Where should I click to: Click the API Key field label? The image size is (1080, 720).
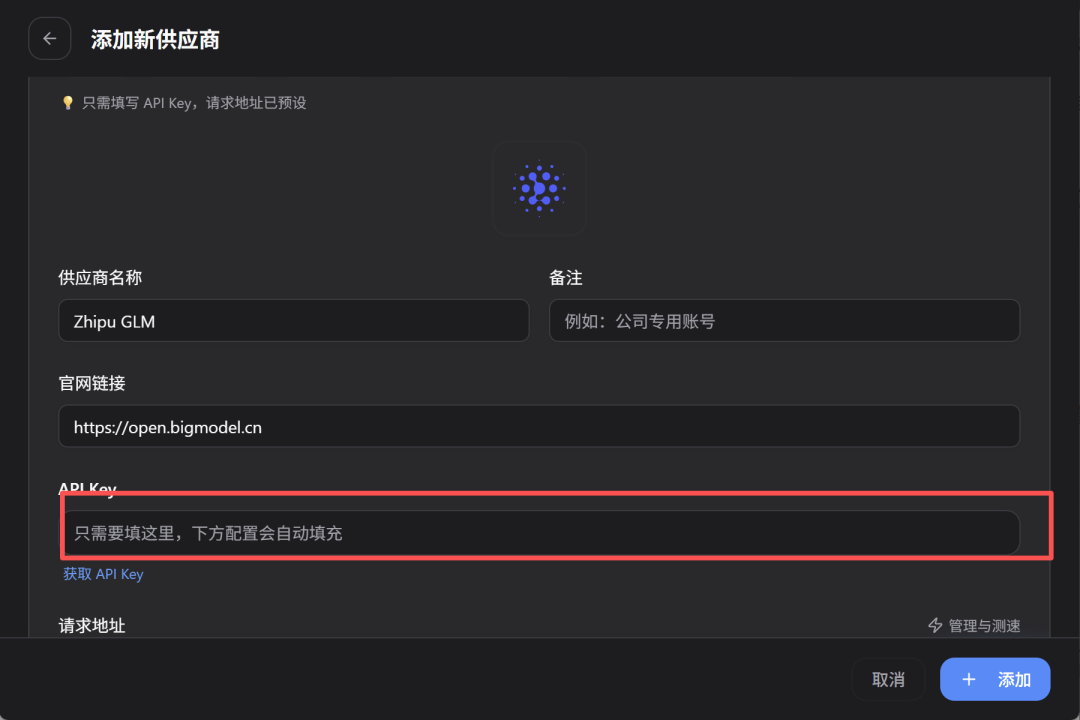click(x=88, y=489)
